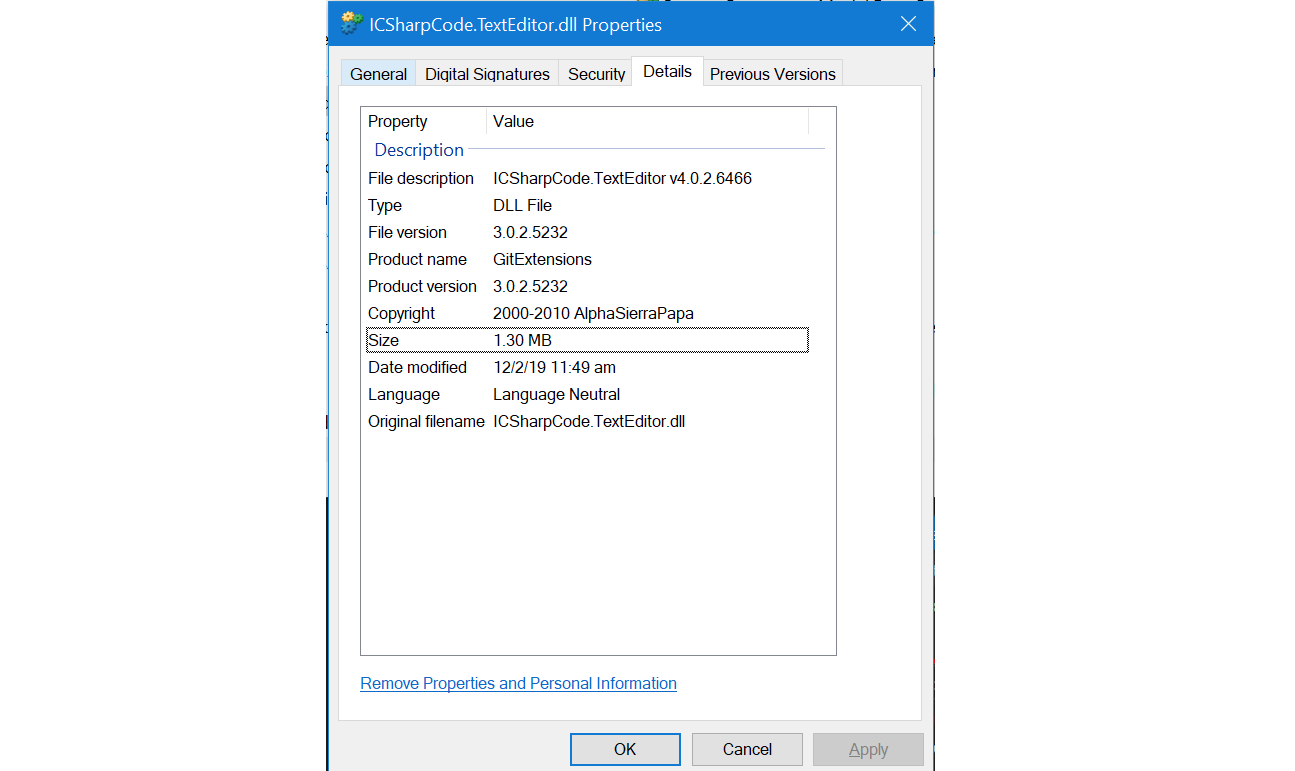Click the OK button
This screenshot has height=771, width=1295.
pos(625,749)
